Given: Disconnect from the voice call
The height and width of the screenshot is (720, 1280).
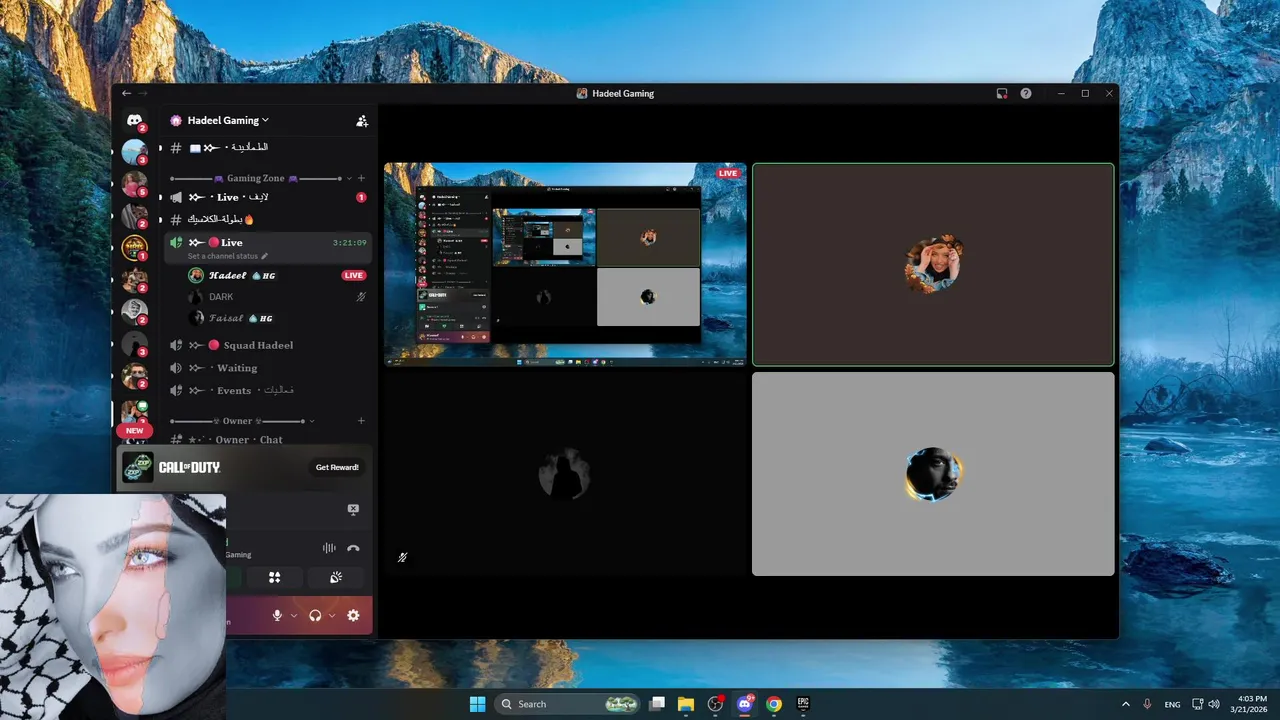Looking at the screenshot, I should [x=353, y=548].
